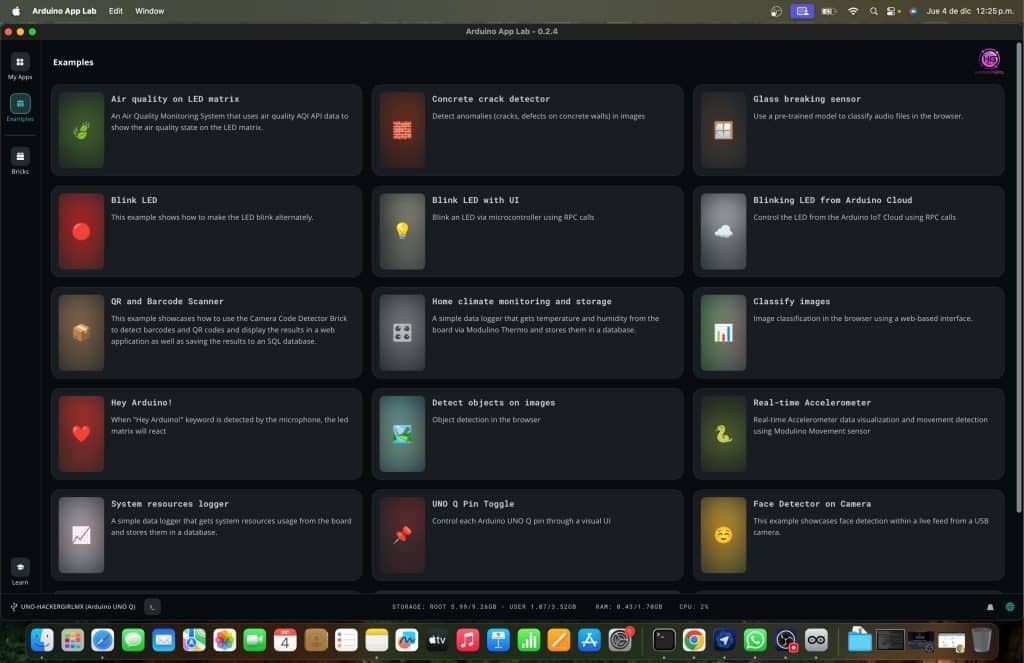Screen dimensions: 1024x663
Task: Open the Arduino App Lab menu
Action: coord(64,11)
